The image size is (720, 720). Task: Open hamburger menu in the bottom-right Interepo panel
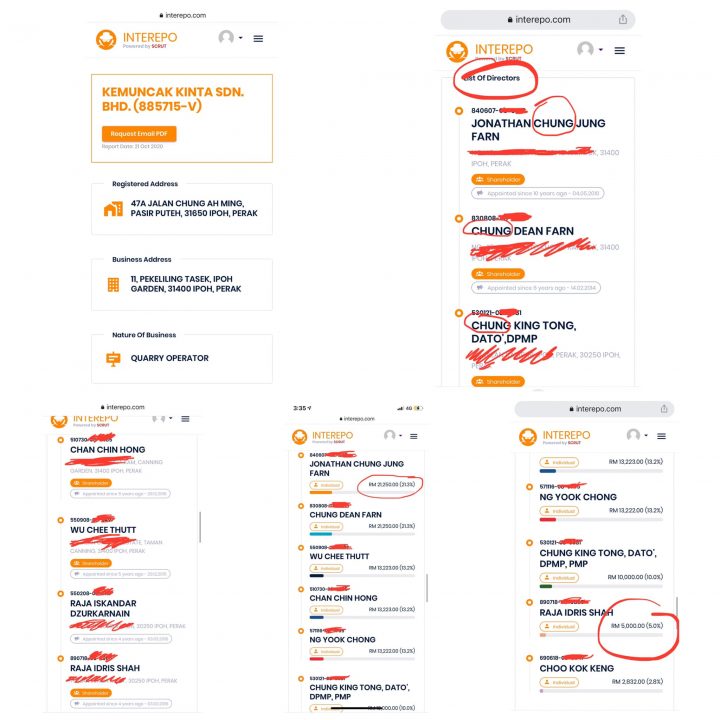[x=661, y=436]
